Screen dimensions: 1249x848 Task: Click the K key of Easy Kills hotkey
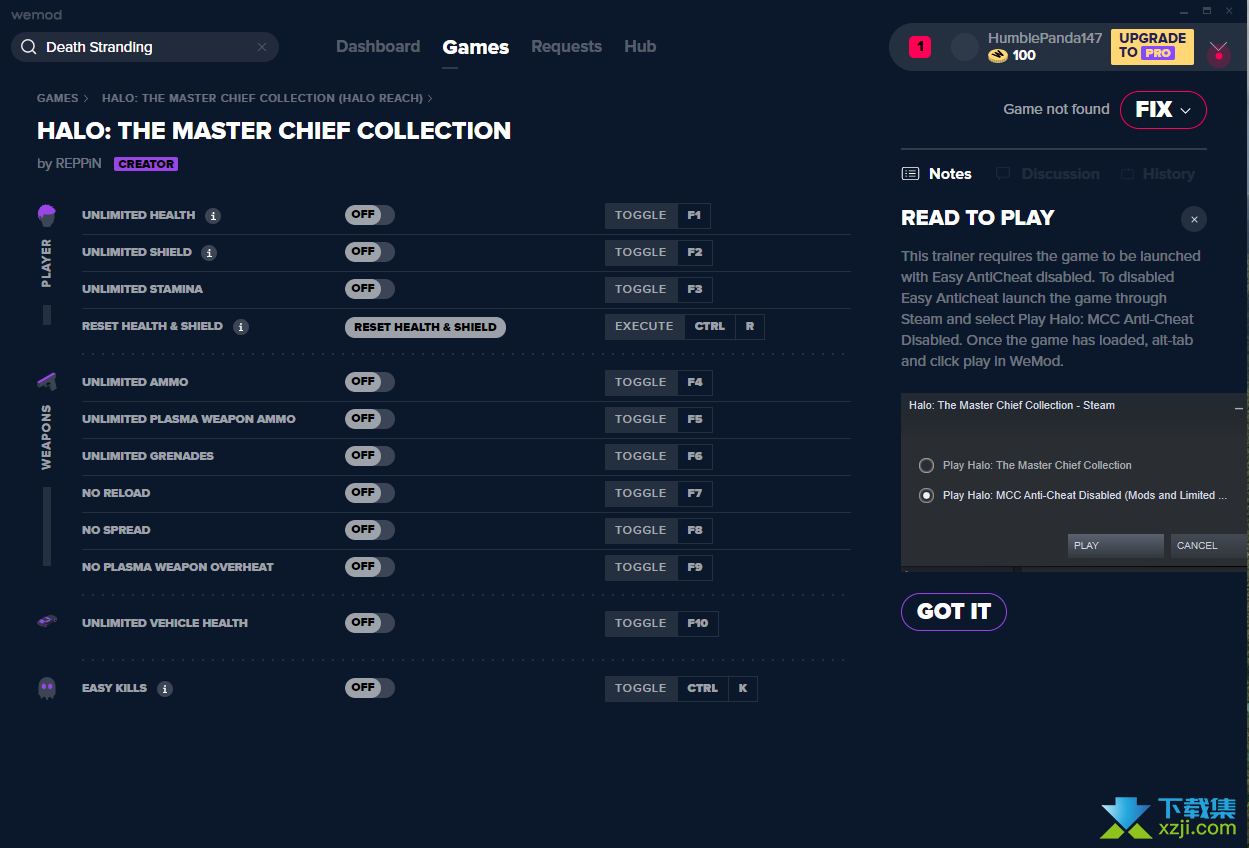click(x=743, y=688)
